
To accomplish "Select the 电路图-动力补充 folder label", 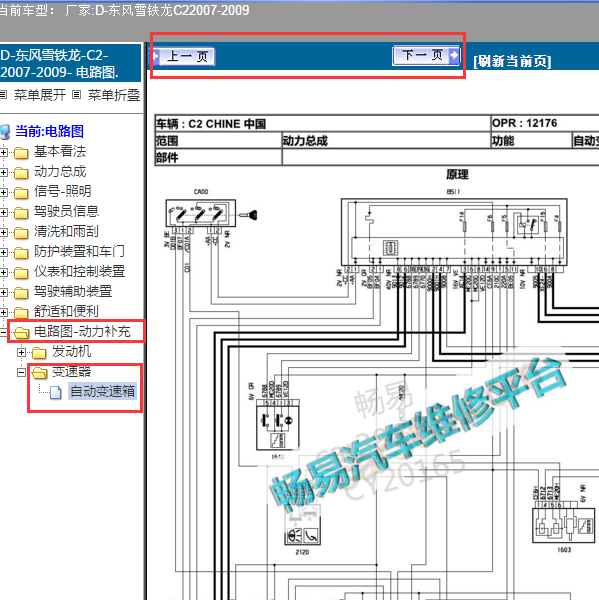I will 82,331.
